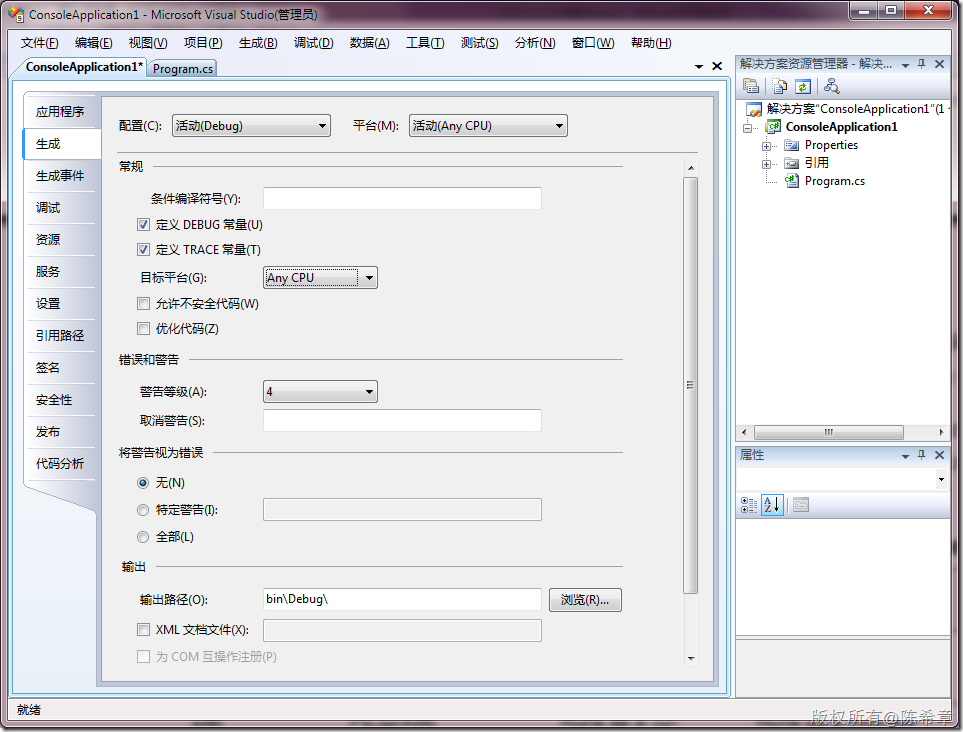This screenshot has height=732, width=963.
Task: Select the 代码分析 side tab
Action: tap(60, 464)
